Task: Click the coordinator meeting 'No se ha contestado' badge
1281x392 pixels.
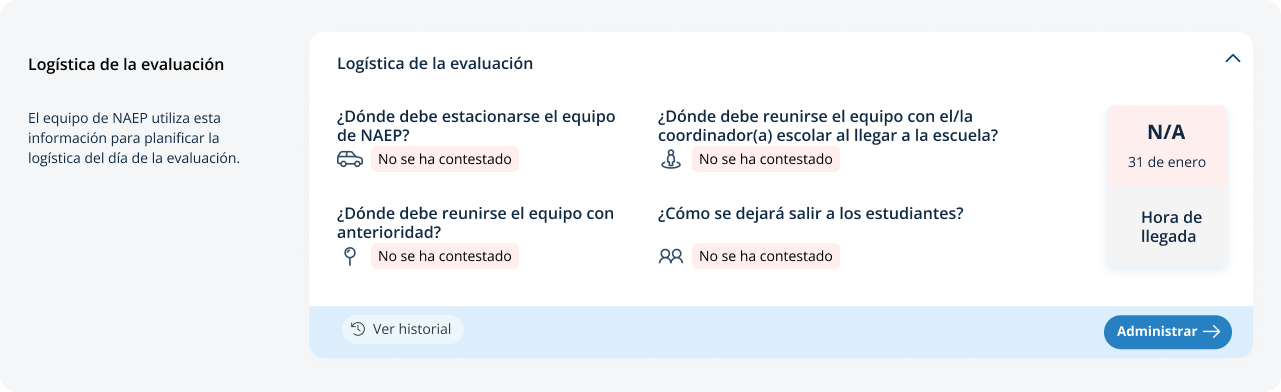Action: [766, 159]
